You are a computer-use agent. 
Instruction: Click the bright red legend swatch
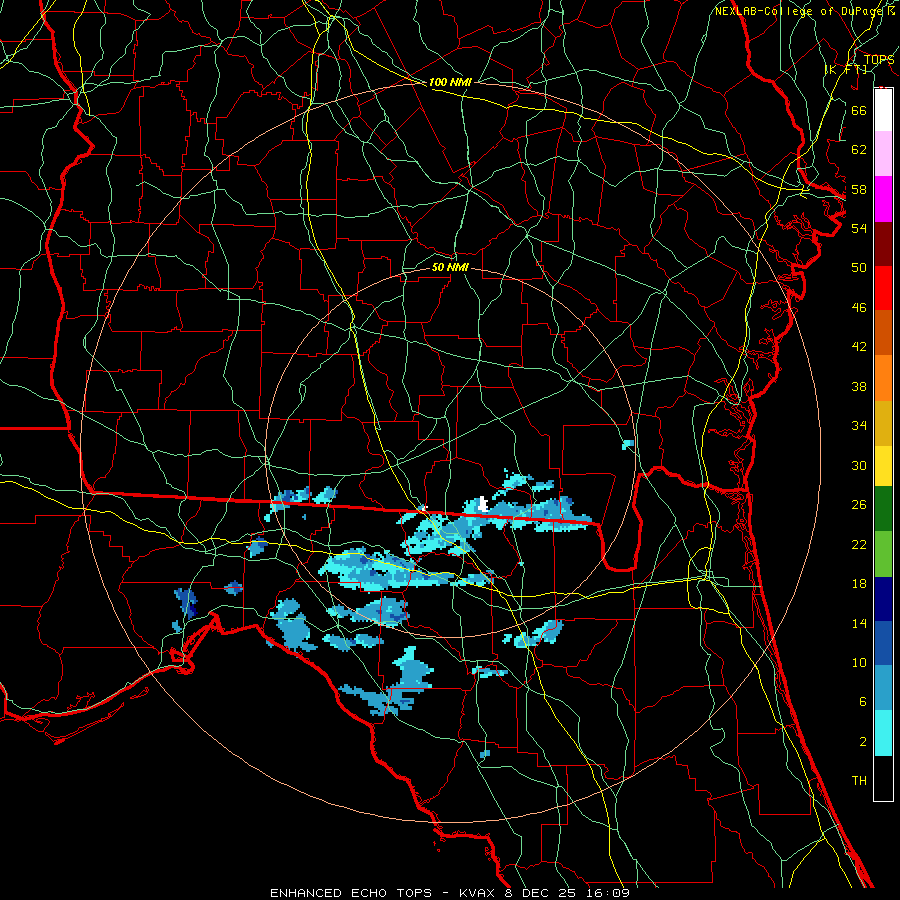coord(883,288)
